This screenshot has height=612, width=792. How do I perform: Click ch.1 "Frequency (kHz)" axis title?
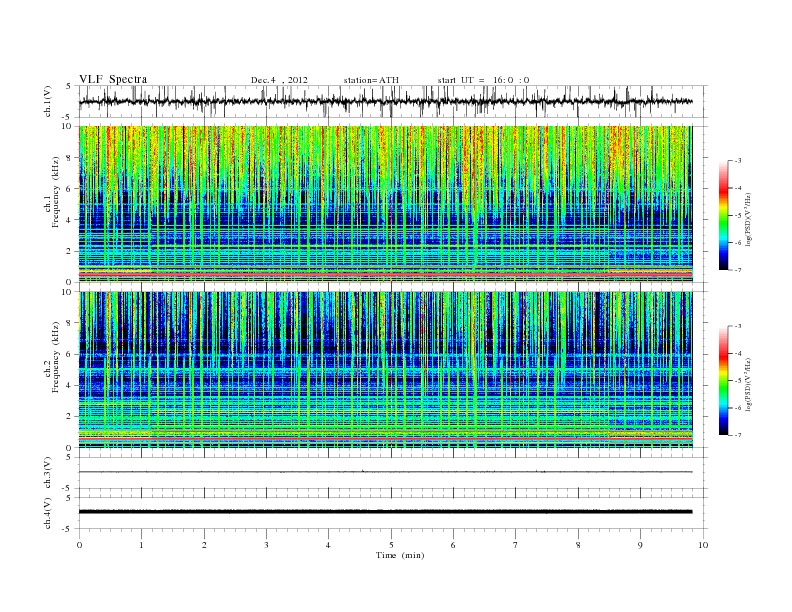click(56, 192)
